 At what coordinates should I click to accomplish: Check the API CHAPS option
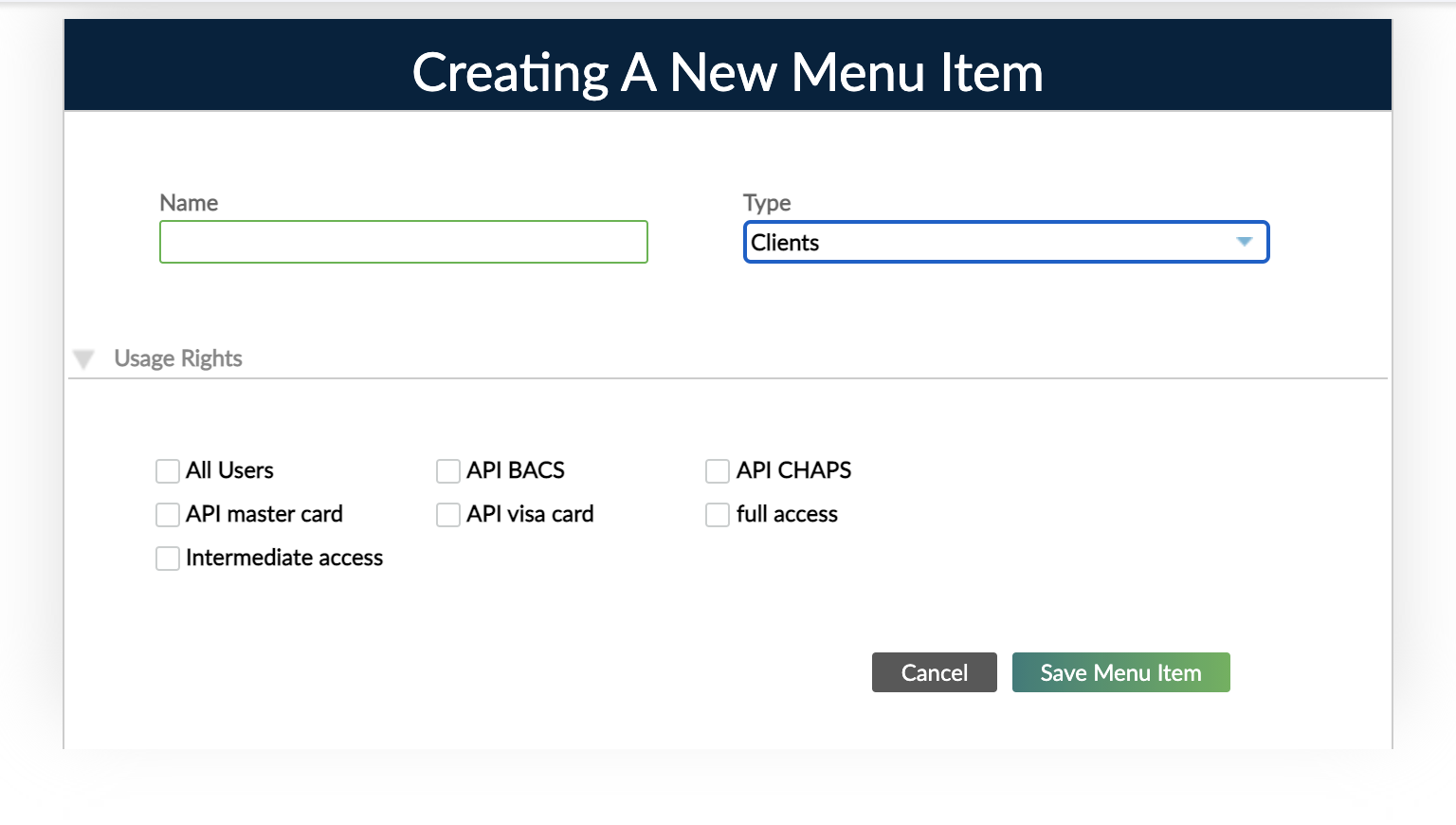point(717,470)
